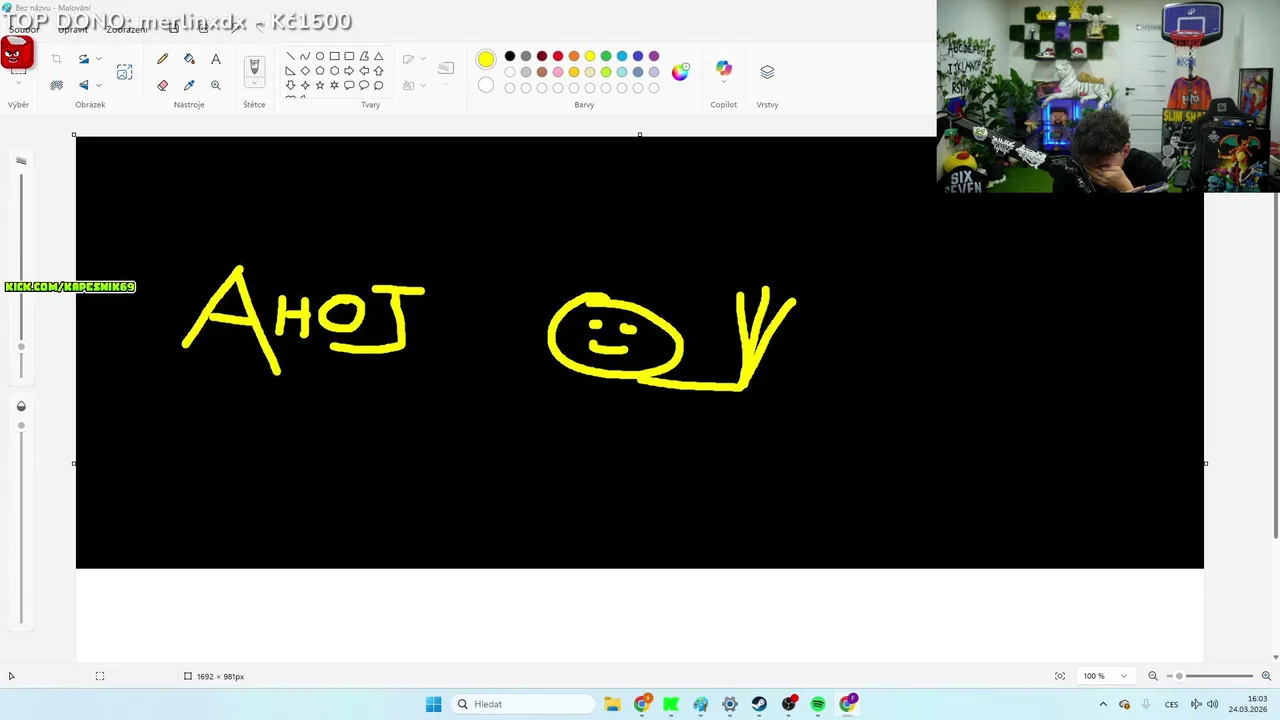Show hidden system tray icons

(1103, 704)
